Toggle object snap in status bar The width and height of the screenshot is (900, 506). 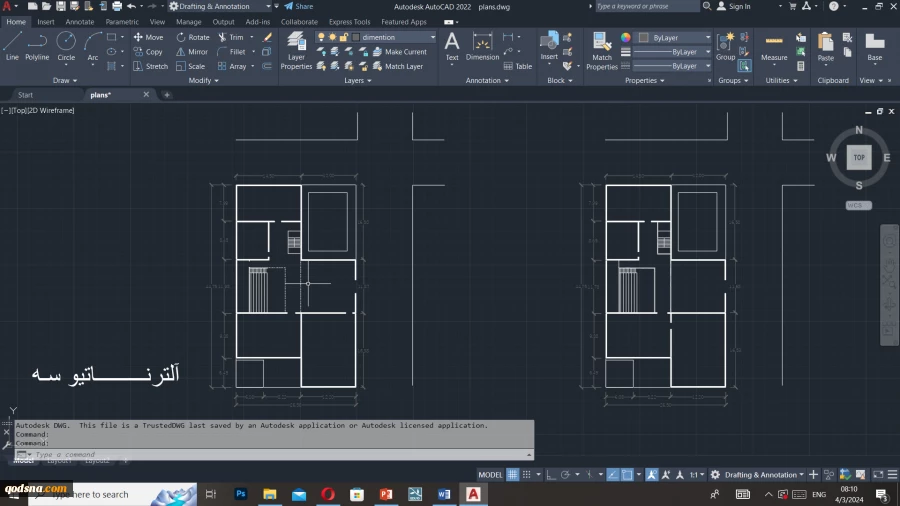(x=627, y=474)
